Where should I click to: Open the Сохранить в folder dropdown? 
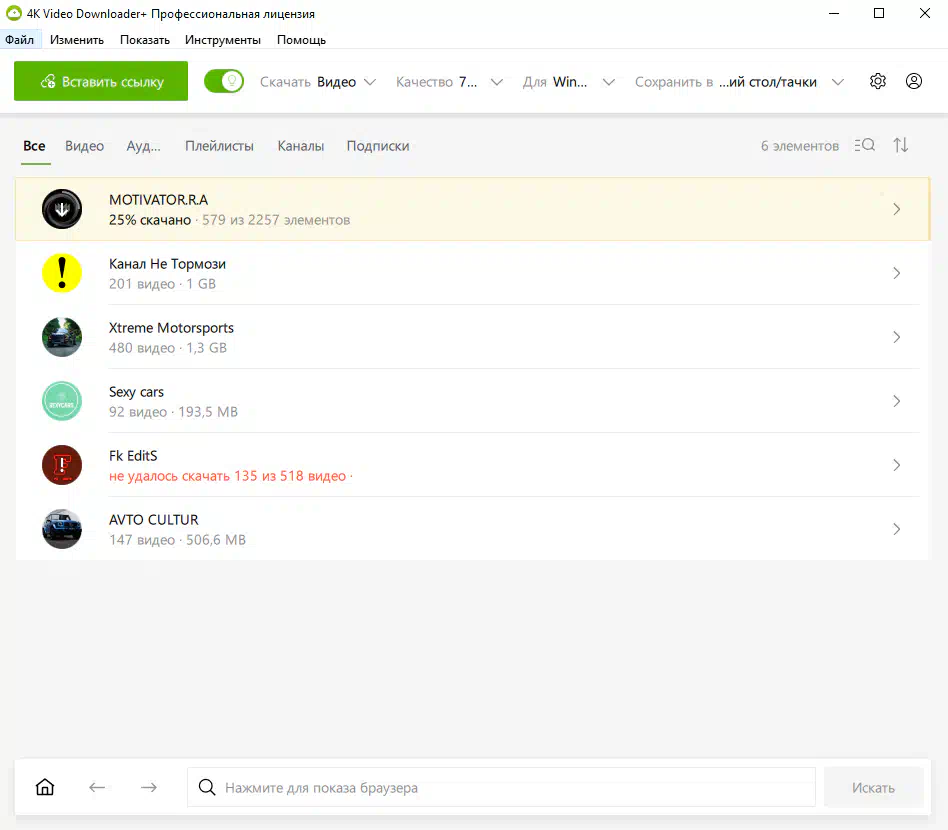pos(739,82)
